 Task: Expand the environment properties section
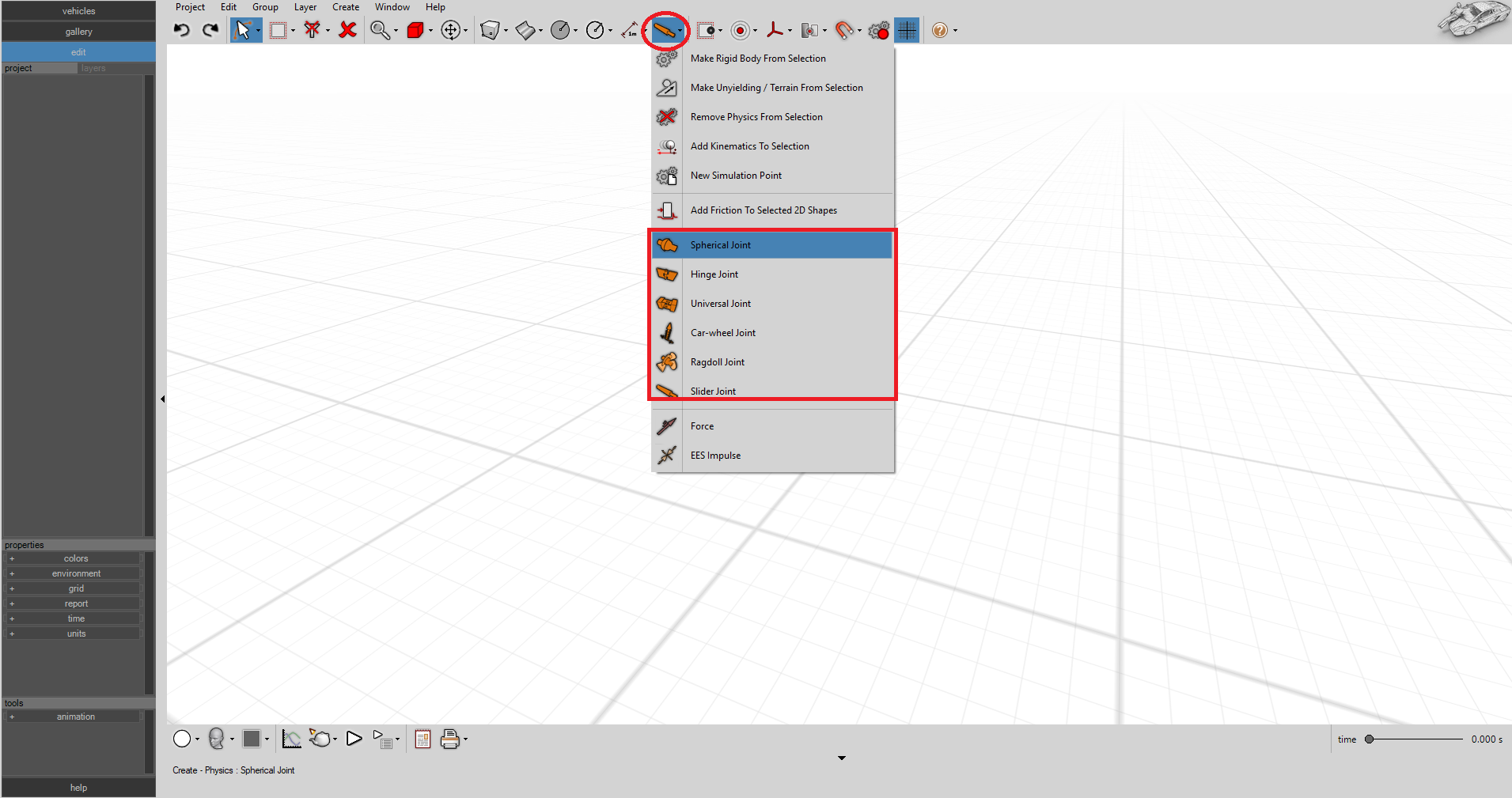tap(73, 573)
